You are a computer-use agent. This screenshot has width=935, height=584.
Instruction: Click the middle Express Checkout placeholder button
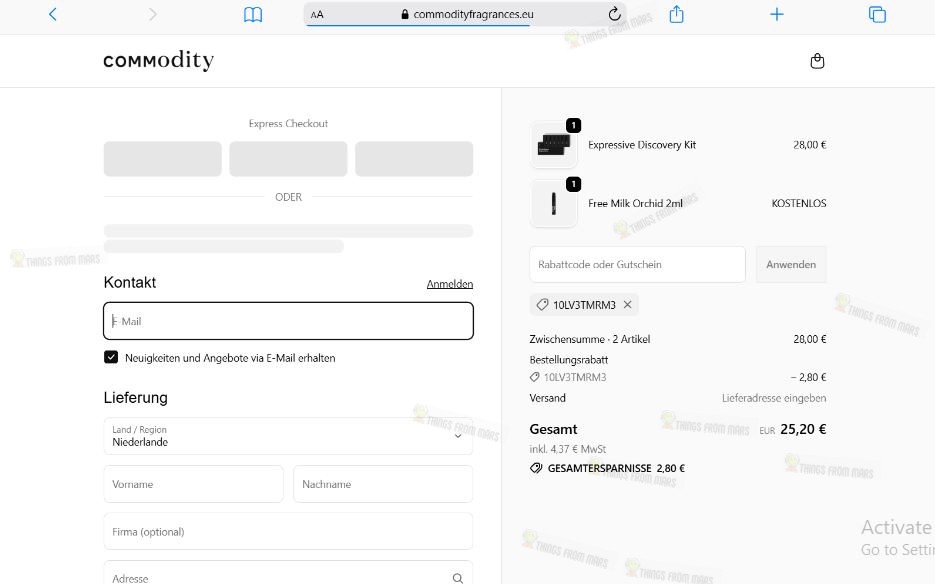tap(289, 159)
